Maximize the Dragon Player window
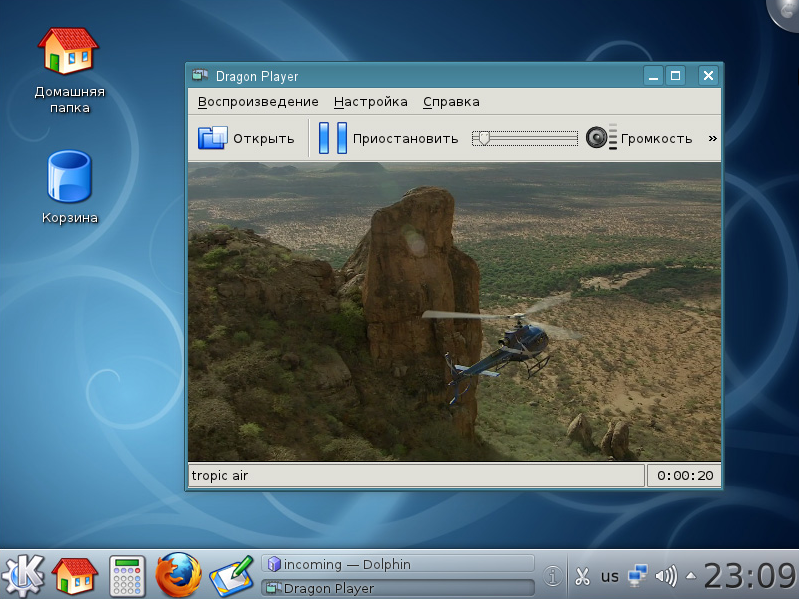 click(x=675, y=76)
